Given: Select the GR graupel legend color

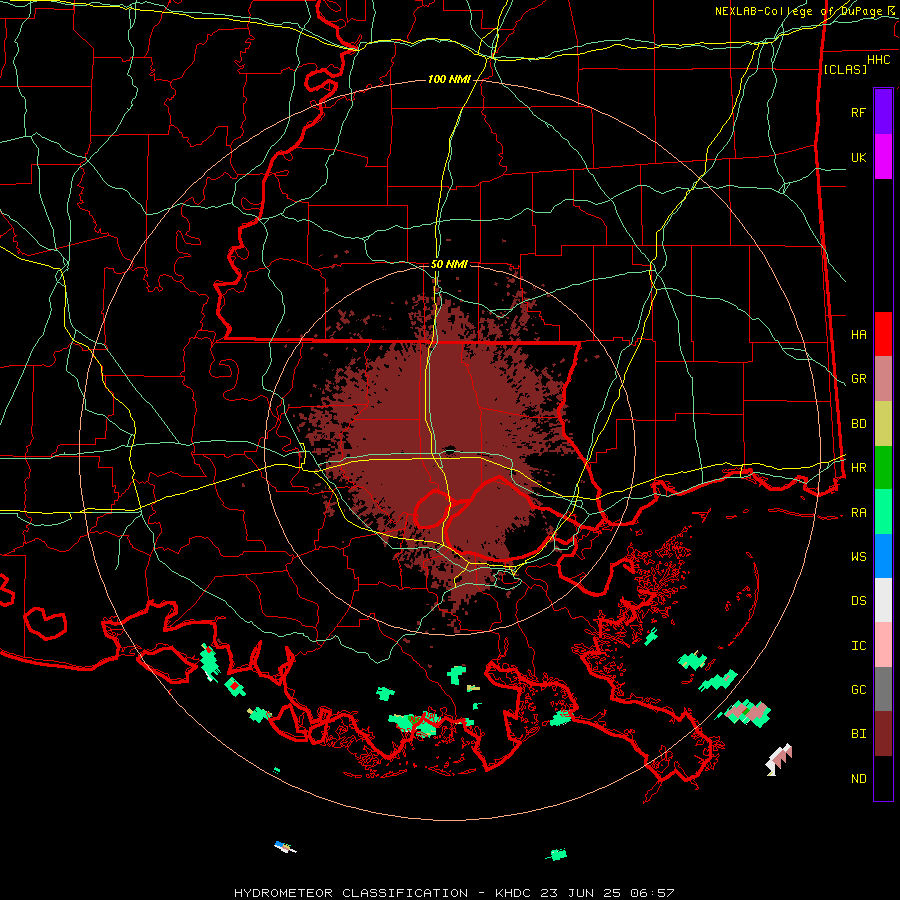Looking at the screenshot, I should point(883,379).
